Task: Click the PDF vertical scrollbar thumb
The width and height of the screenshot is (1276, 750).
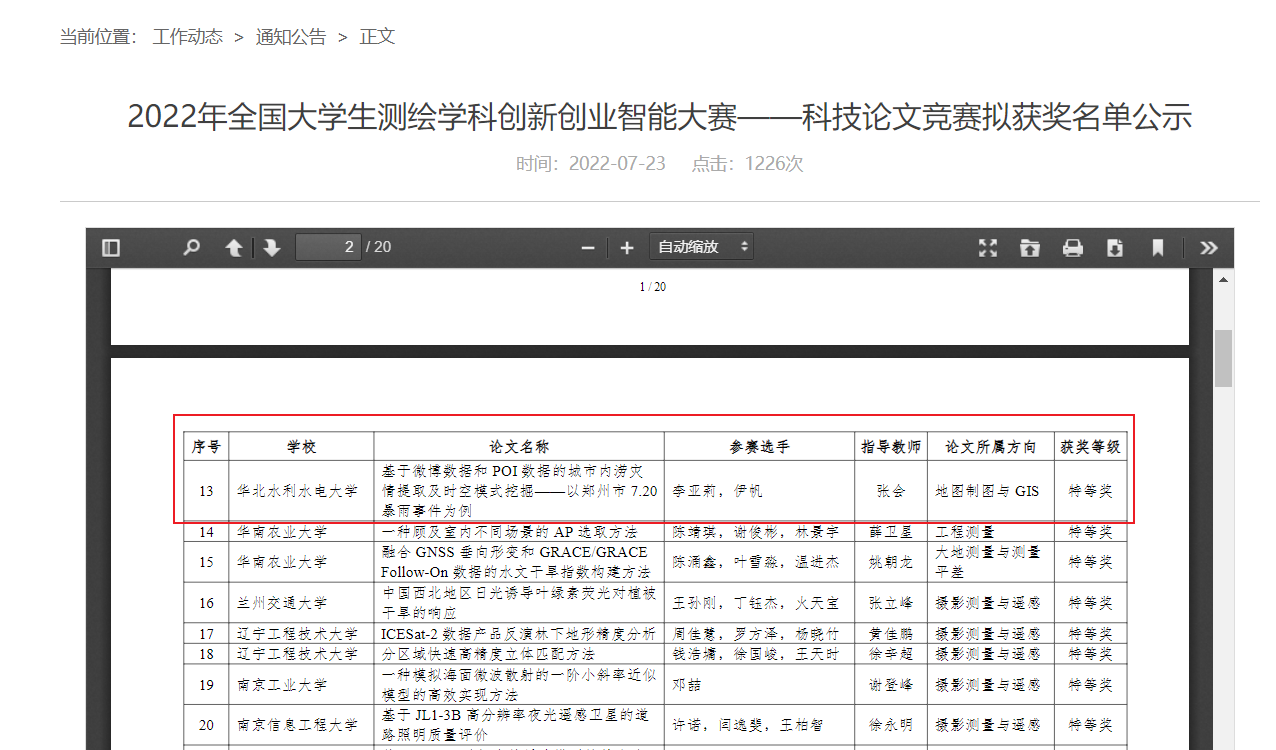Action: 1224,358
